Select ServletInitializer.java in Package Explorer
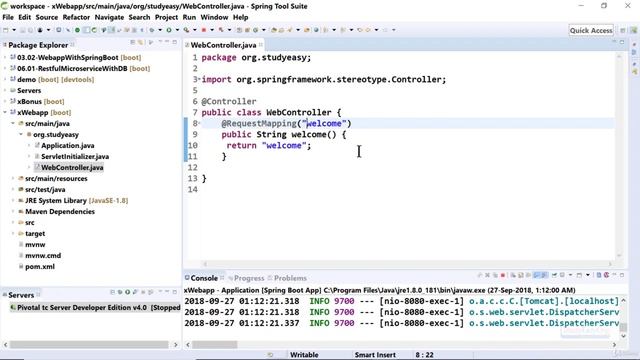Viewport: 640px width, 360px height. click(75, 156)
